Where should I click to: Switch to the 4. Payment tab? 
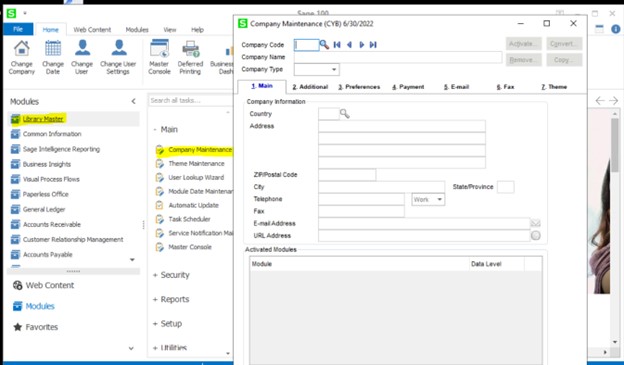(408, 87)
